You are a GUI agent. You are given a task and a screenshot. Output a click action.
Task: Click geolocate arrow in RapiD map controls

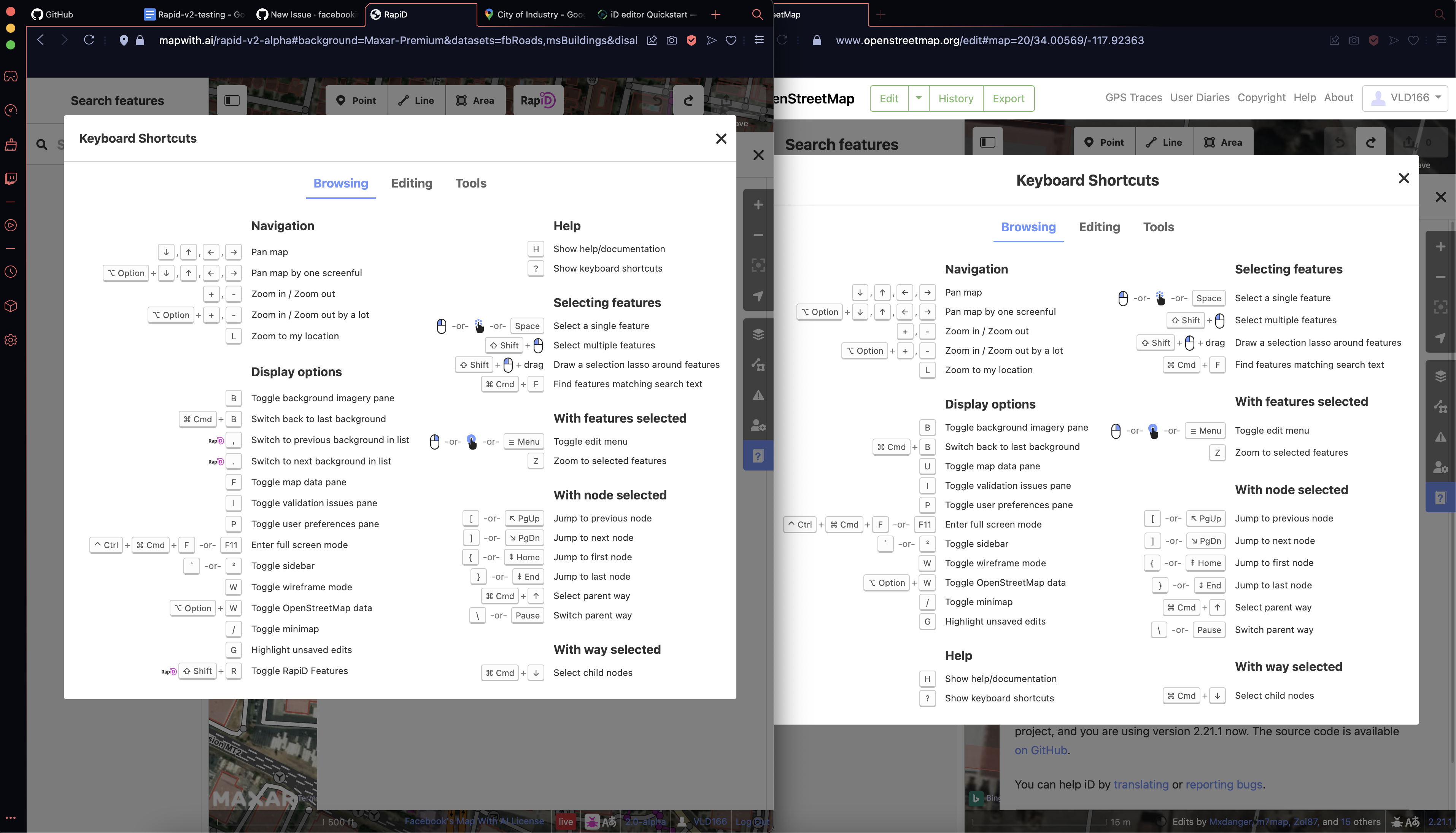tap(758, 296)
